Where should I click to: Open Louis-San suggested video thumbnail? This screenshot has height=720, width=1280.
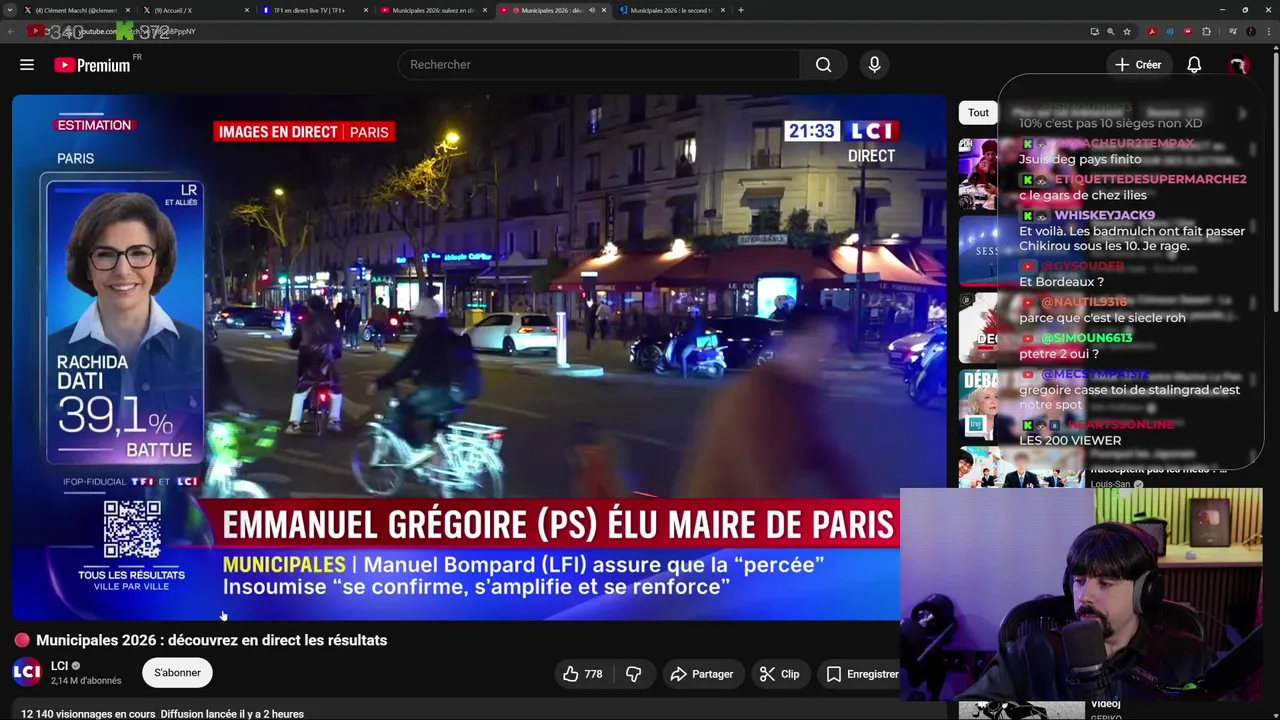point(1020,467)
